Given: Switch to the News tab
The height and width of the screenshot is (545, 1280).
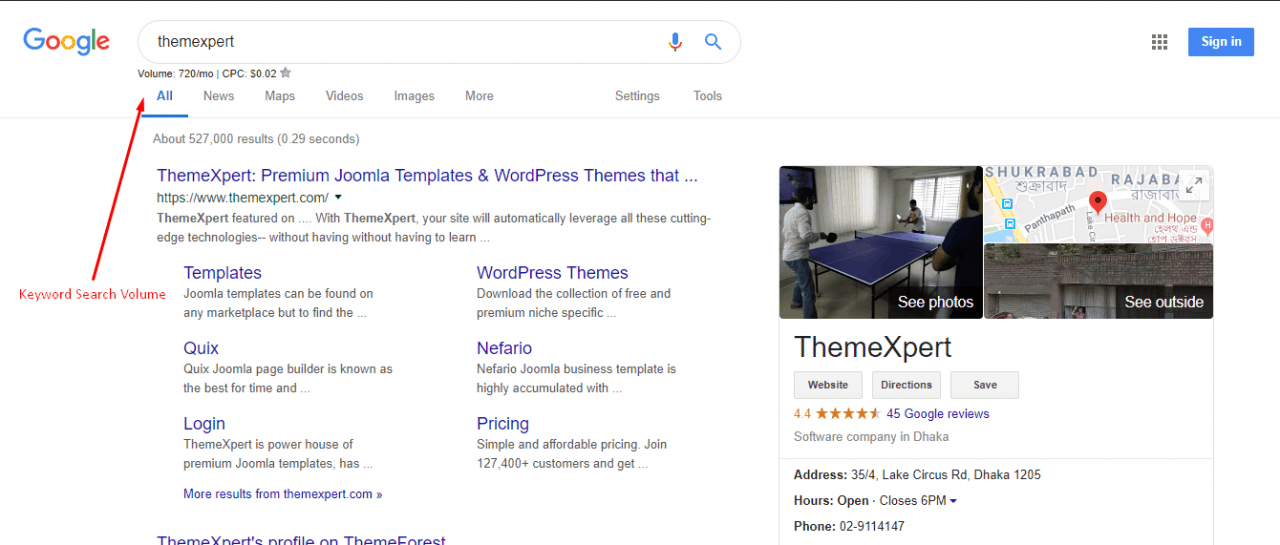Looking at the screenshot, I should [x=218, y=96].
